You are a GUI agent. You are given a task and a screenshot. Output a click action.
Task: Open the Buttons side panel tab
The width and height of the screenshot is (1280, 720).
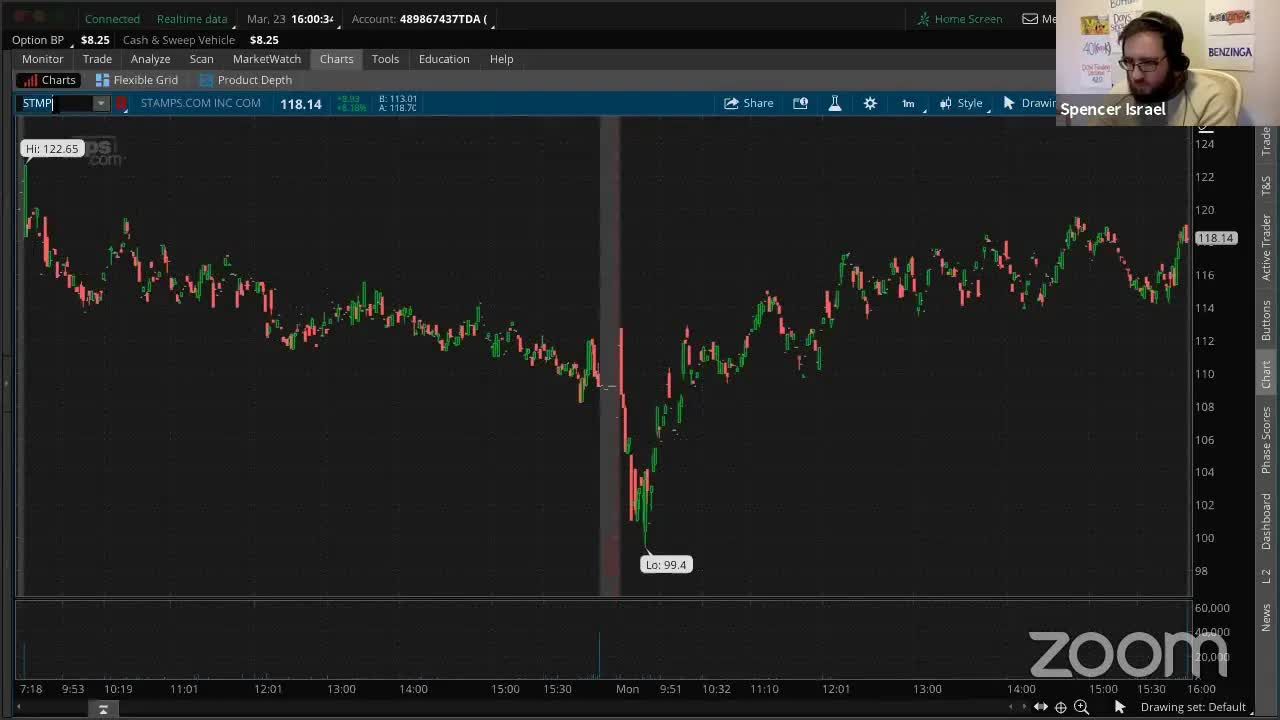1266,320
